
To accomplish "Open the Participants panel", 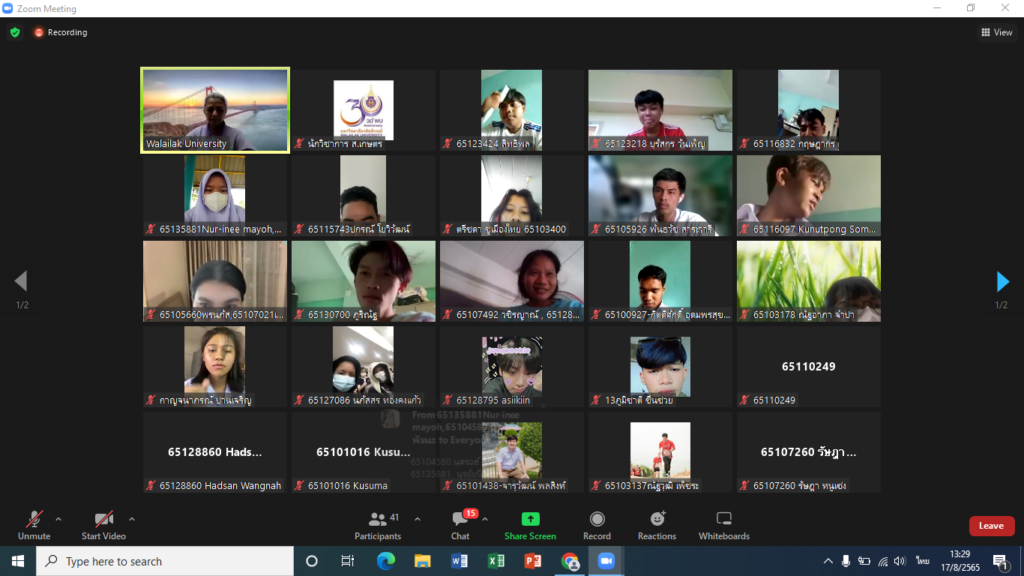I will (378, 524).
